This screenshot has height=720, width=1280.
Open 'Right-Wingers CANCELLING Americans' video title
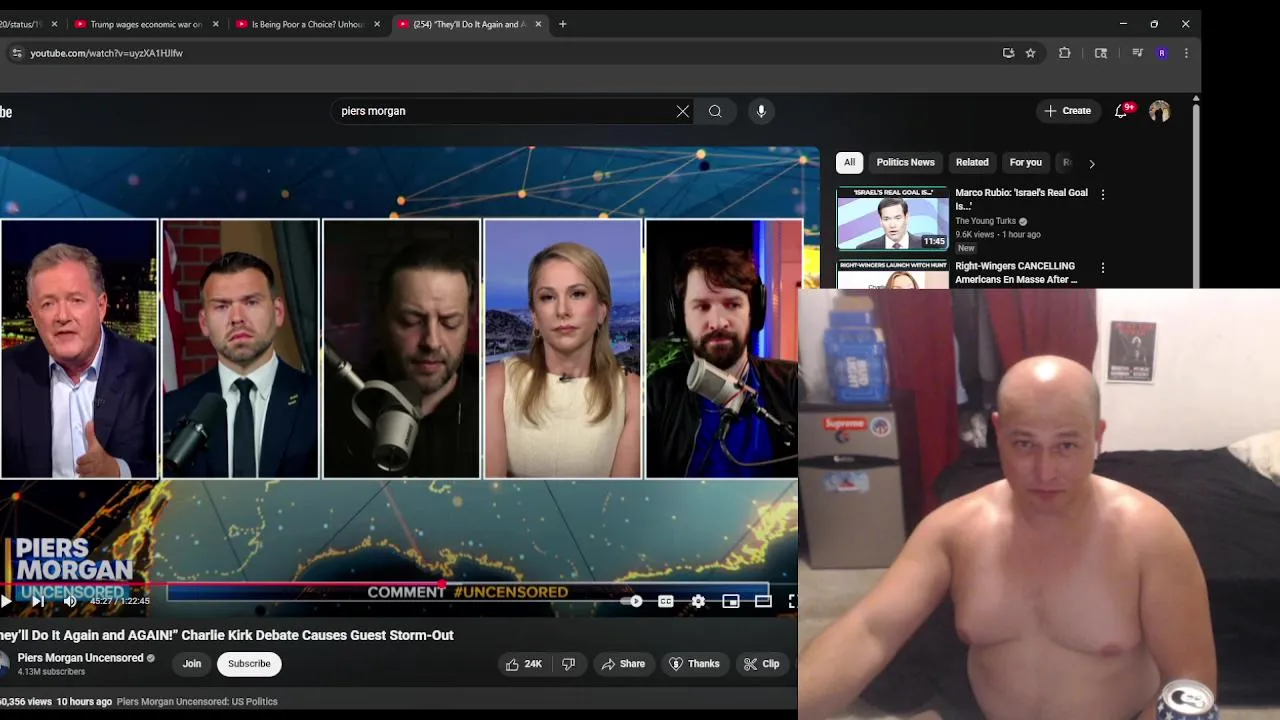[x=1016, y=273]
